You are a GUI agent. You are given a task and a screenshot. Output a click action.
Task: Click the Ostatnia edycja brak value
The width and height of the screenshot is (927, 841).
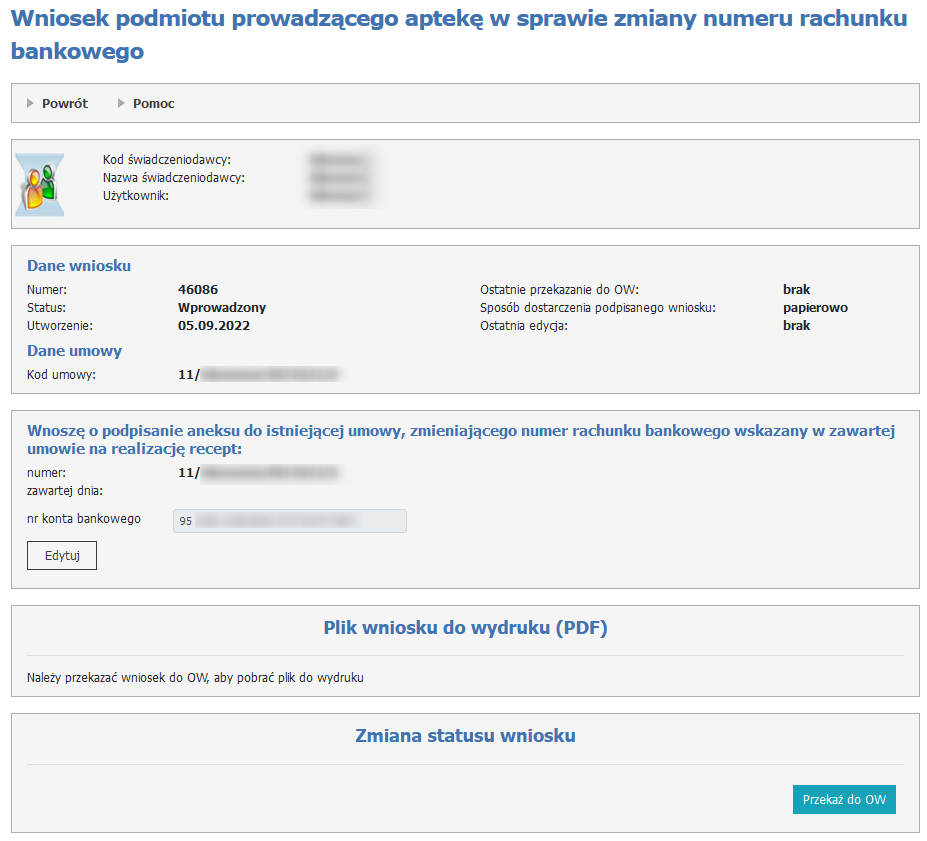[796, 326]
